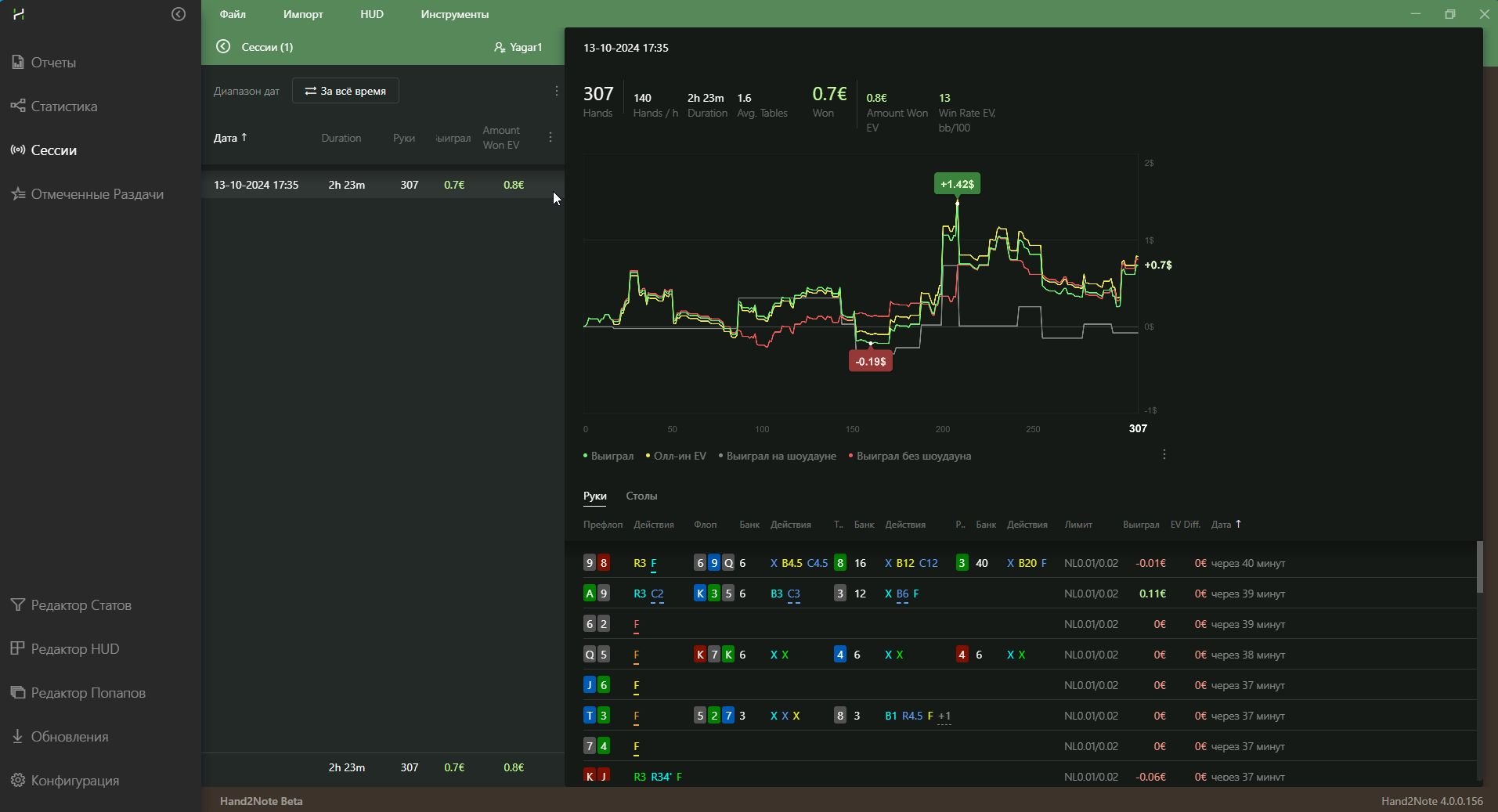Click the 0.7€ Won summary stat
1498x812 pixels.
pyautogui.click(x=829, y=102)
